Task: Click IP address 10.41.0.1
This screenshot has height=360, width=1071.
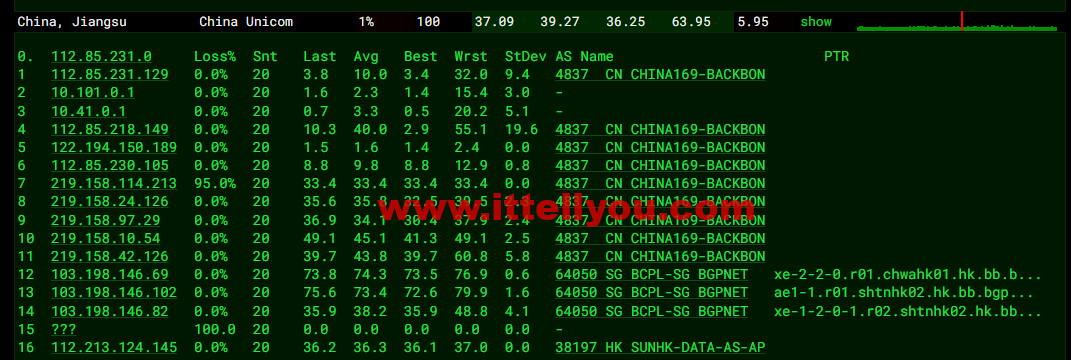Action: (x=89, y=111)
